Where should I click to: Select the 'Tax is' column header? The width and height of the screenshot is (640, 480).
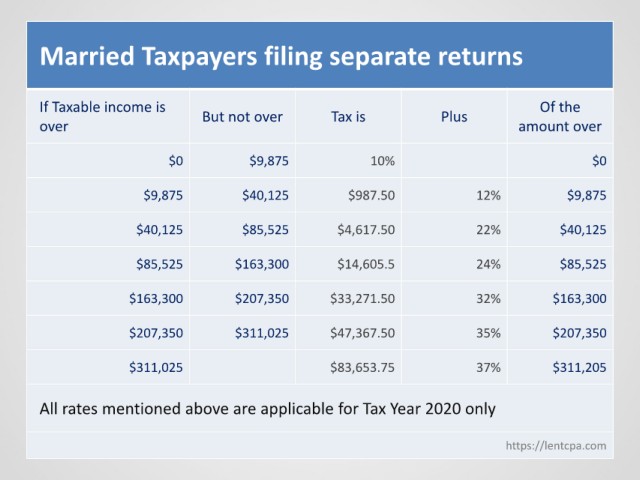click(x=348, y=117)
